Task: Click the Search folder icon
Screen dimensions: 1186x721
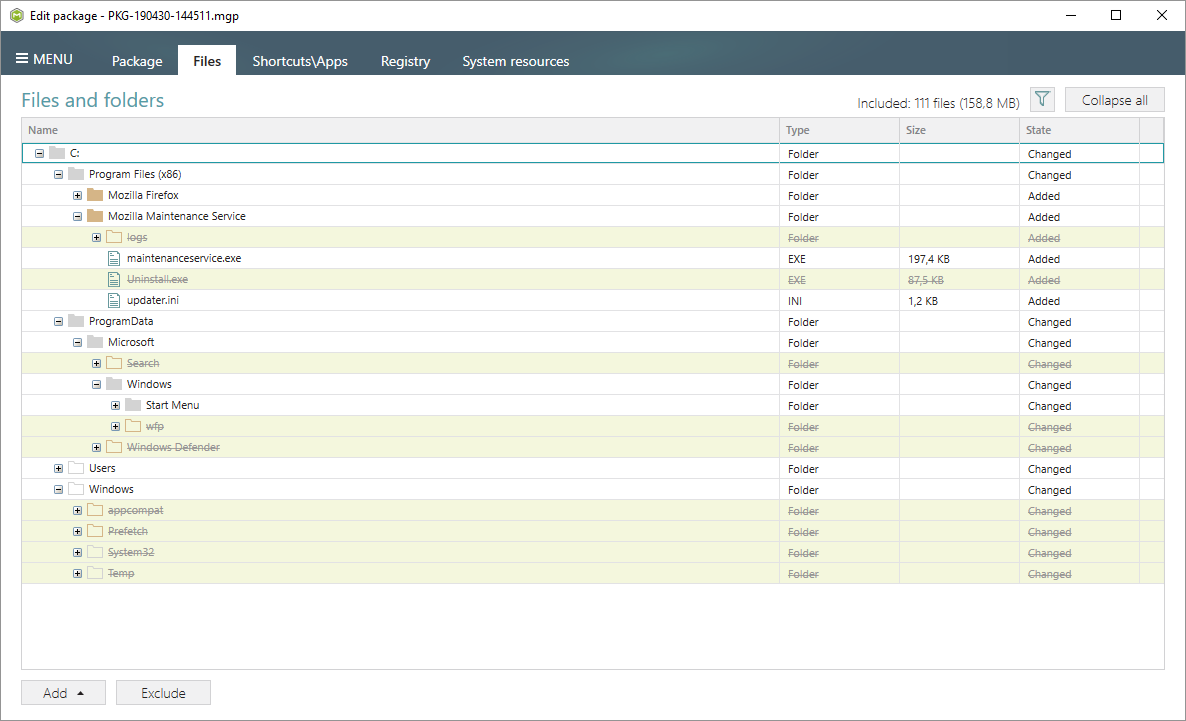Action: [113, 363]
